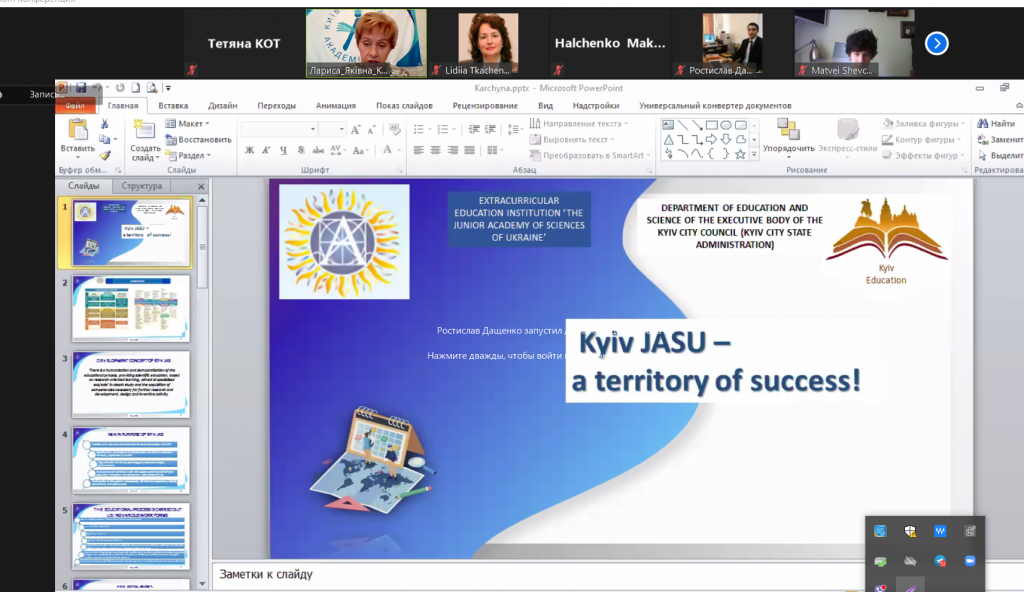Open the Контур фигуры shape outline dropdown
This screenshot has width=1024, height=592.
[921, 139]
